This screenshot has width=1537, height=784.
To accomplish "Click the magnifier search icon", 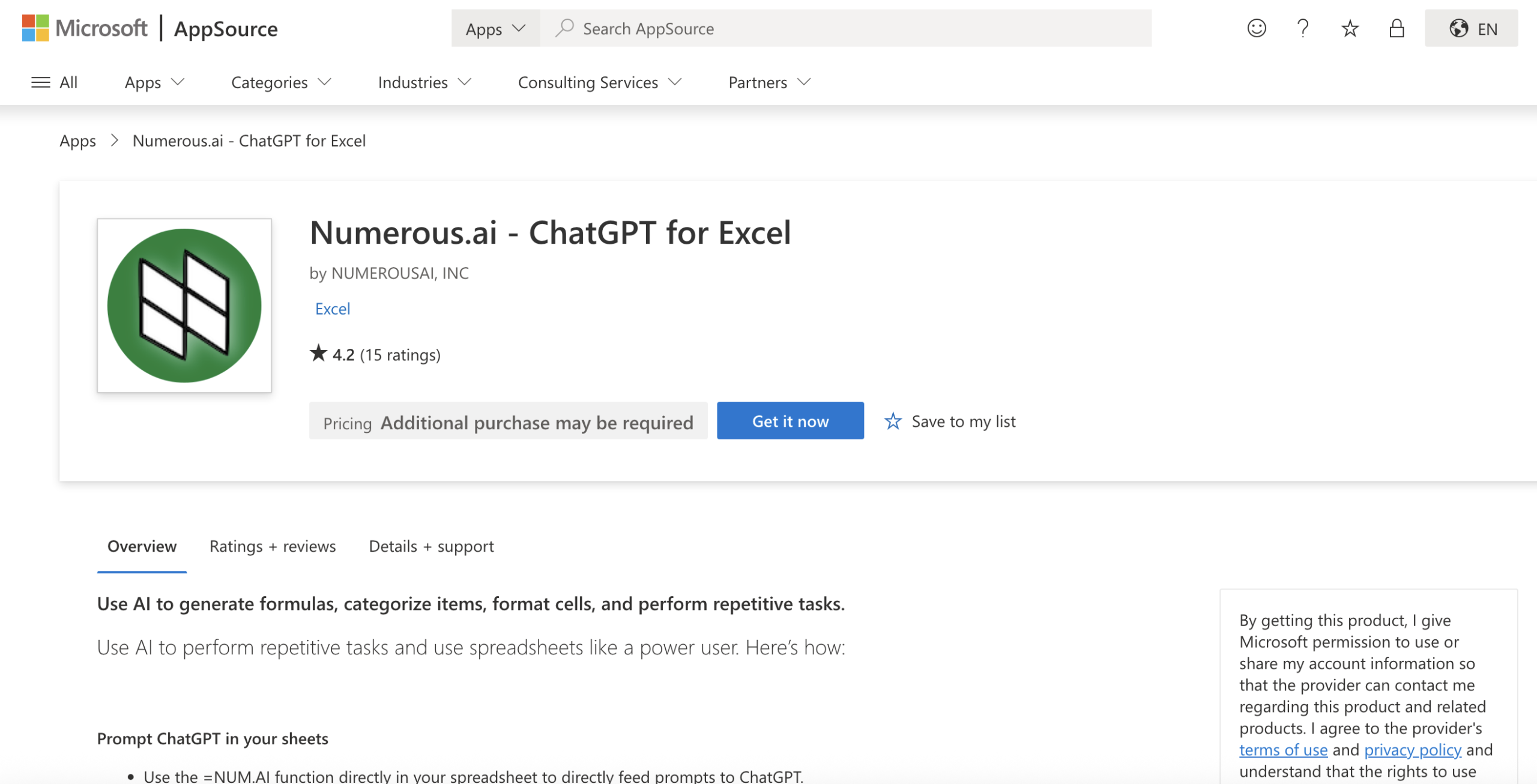I will (x=564, y=28).
